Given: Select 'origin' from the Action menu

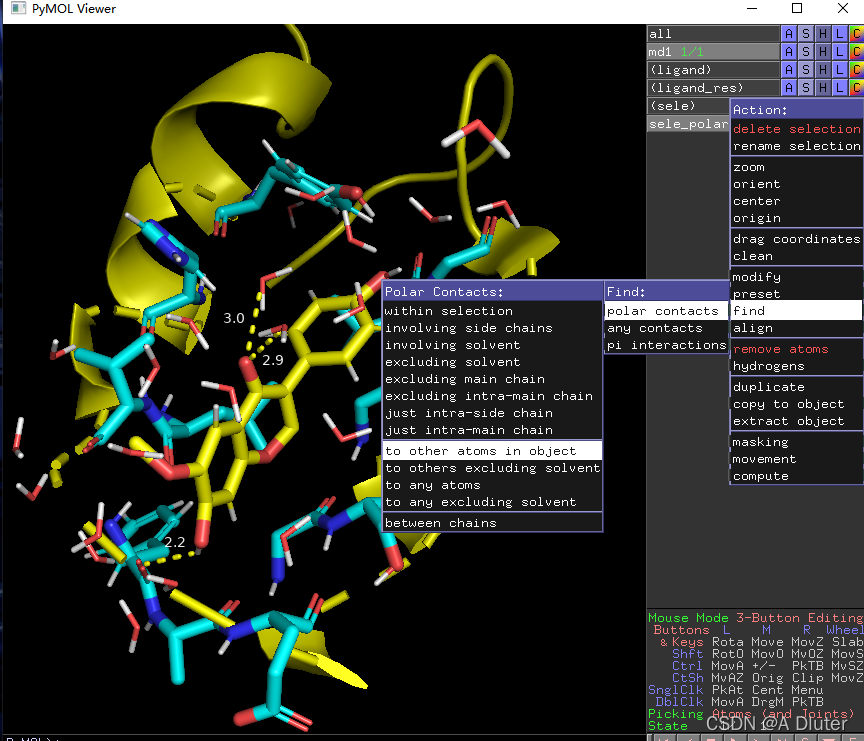Looking at the screenshot, I should [x=797, y=218].
